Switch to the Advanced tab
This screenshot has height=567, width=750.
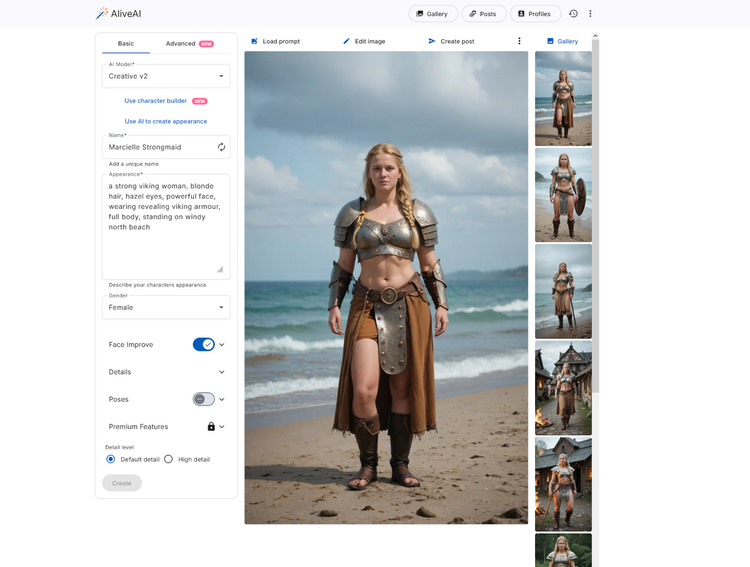[188, 44]
